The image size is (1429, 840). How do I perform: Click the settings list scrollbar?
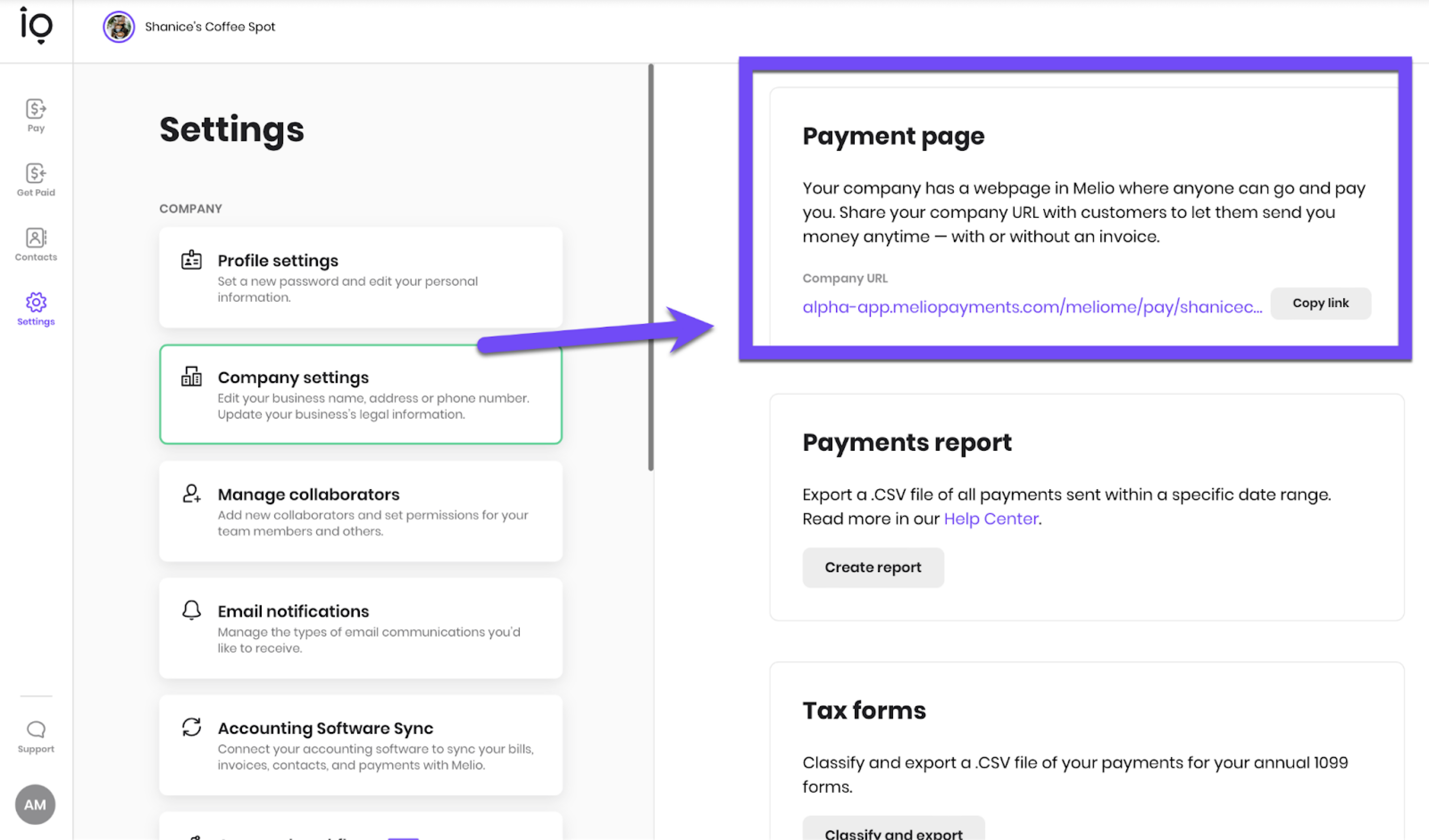pyautogui.click(x=651, y=267)
